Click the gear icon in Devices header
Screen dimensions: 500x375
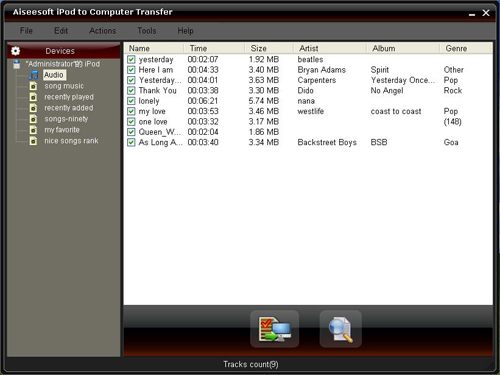15,51
